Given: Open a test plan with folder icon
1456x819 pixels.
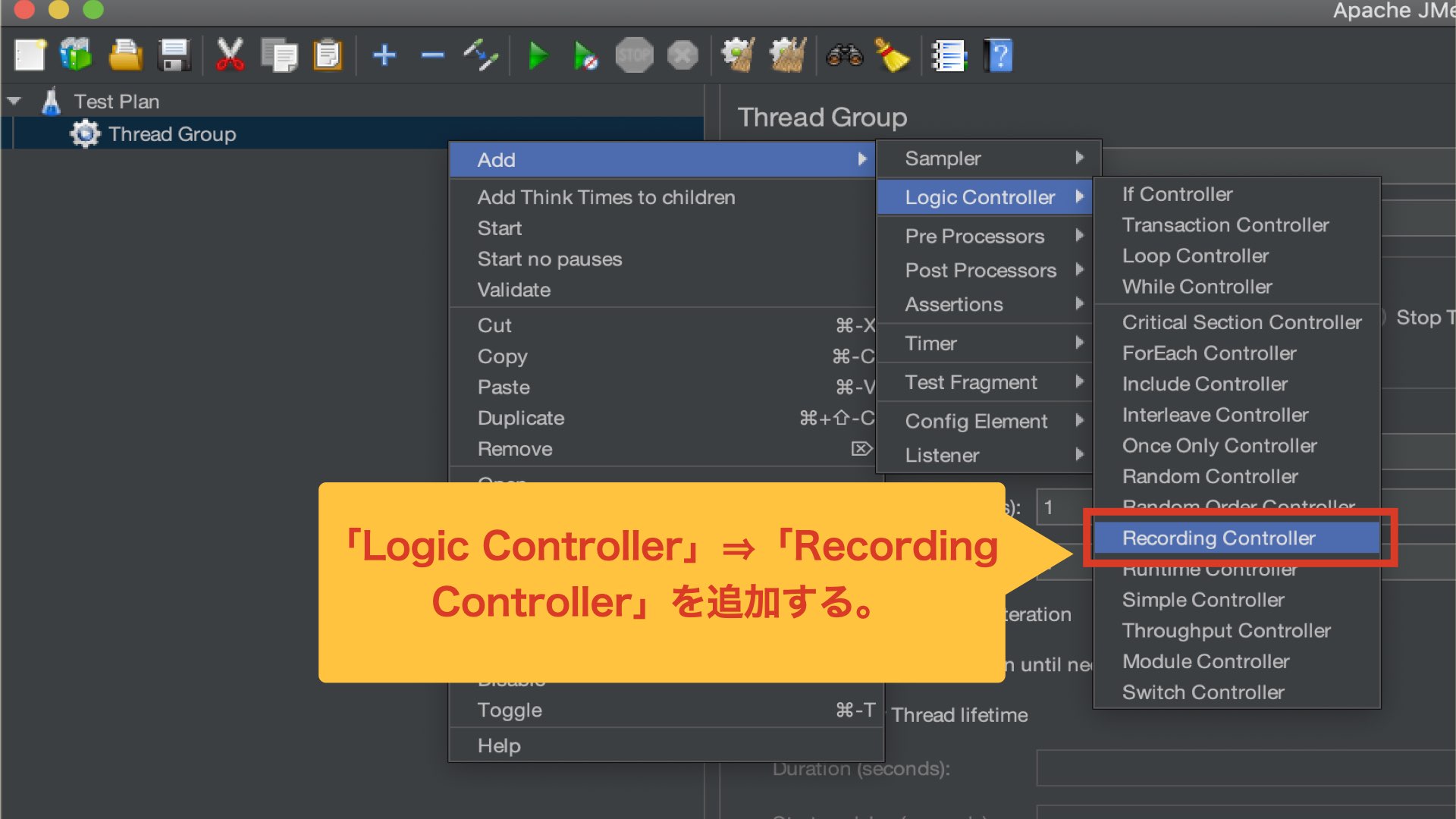Looking at the screenshot, I should pyautogui.click(x=126, y=54).
